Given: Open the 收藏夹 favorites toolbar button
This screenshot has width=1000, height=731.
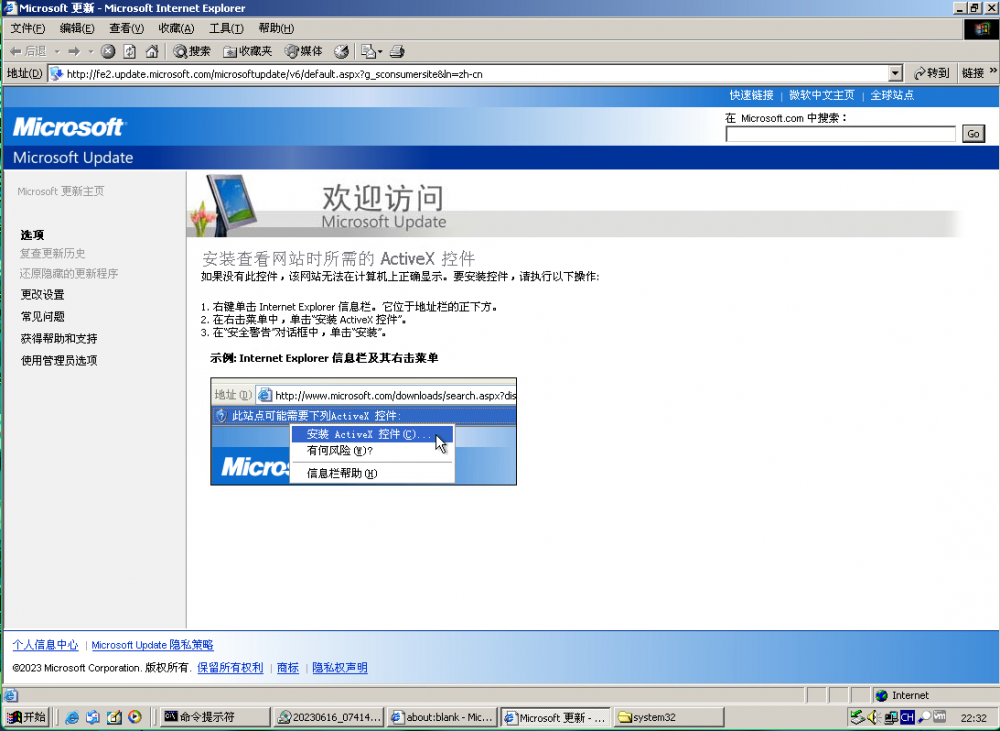Looking at the screenshot, I should [x=247, y=52].
